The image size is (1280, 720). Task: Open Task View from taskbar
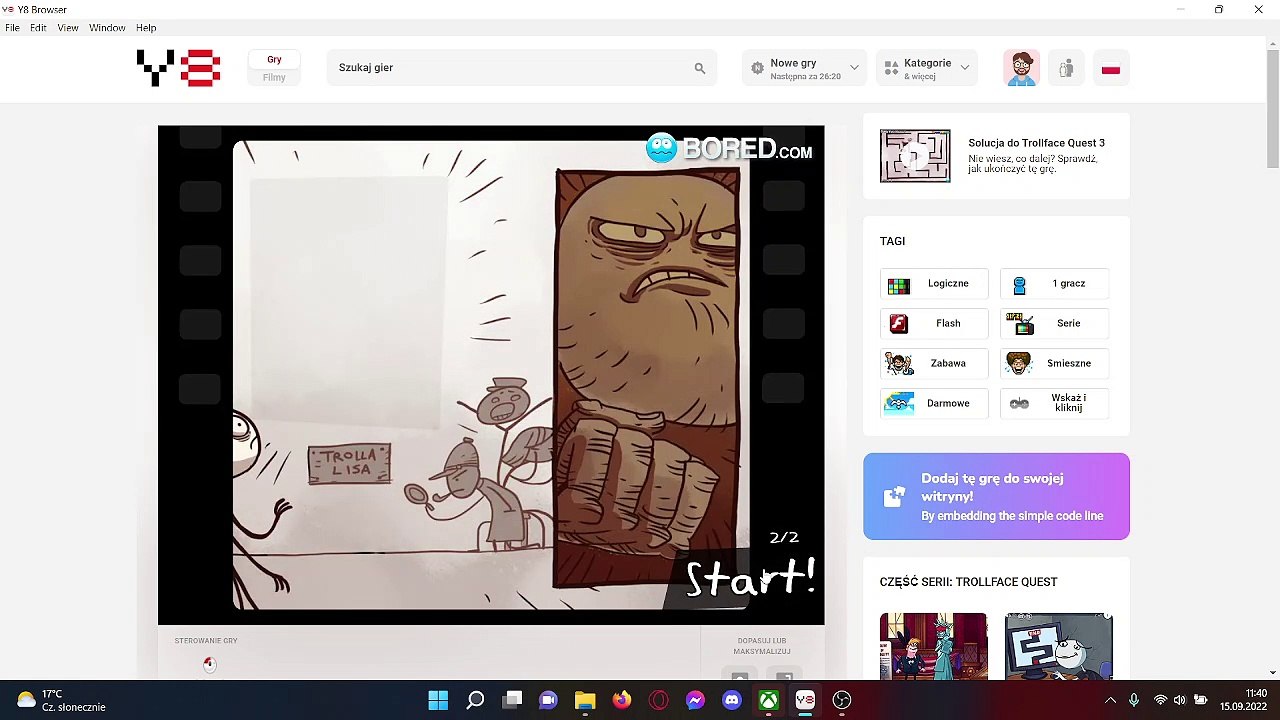click(x=512, y=700)
